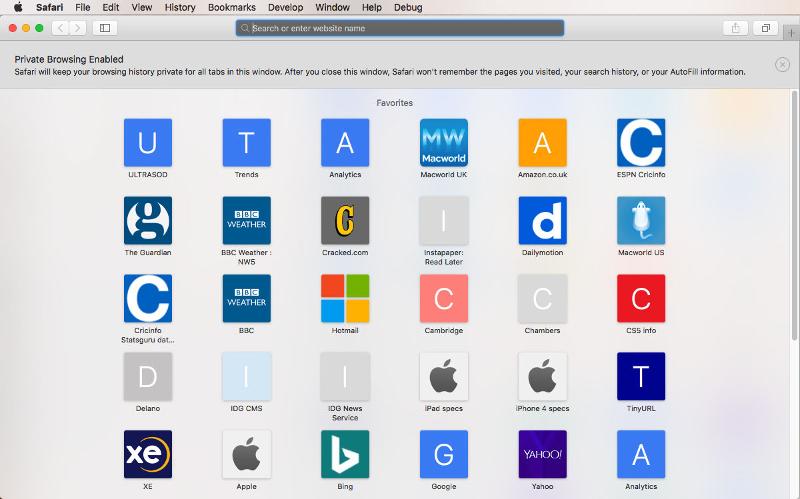Open the Amazon.co.uk favorite tile

[542, 142]
